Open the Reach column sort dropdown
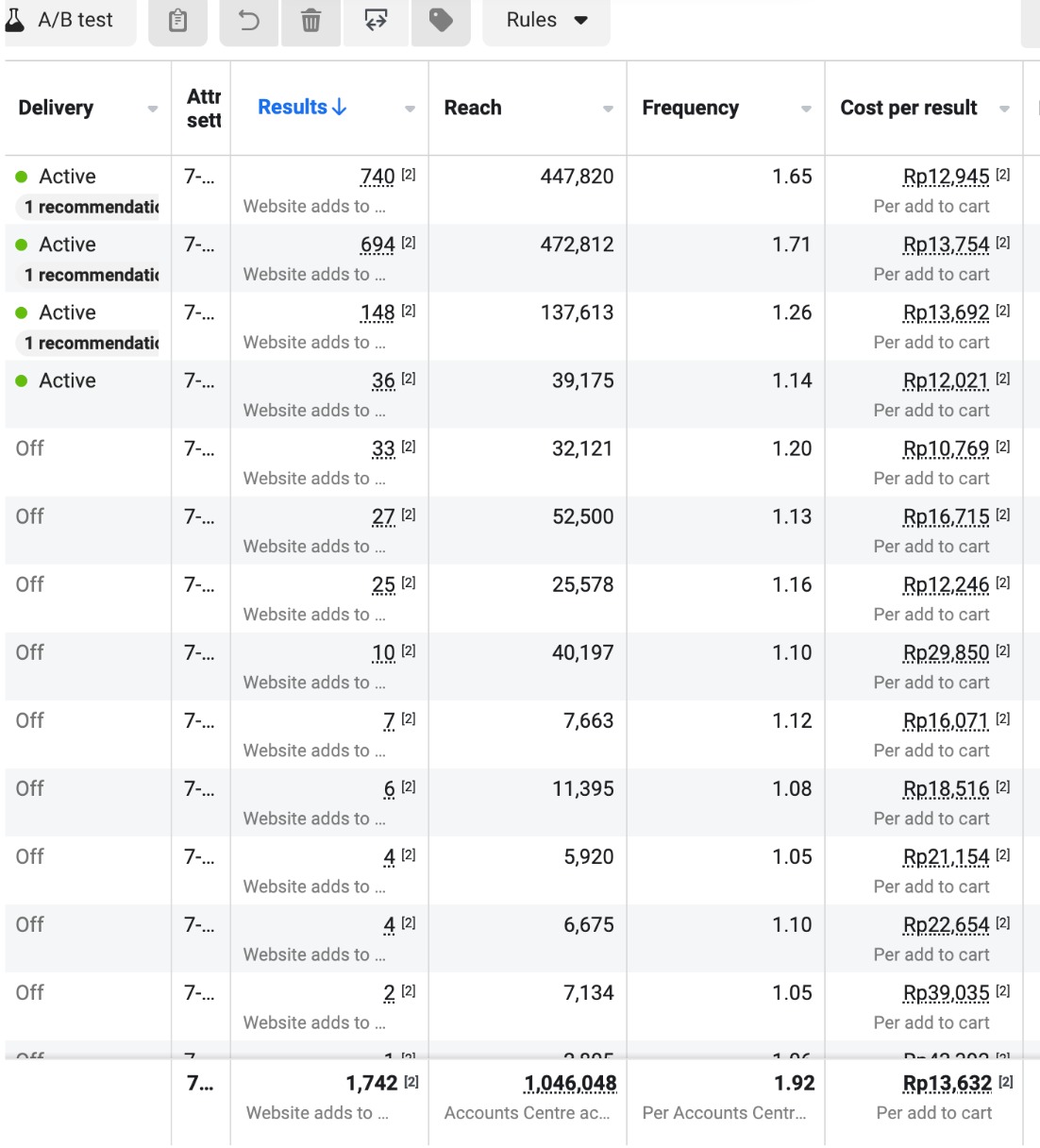 tap(607, 110)
